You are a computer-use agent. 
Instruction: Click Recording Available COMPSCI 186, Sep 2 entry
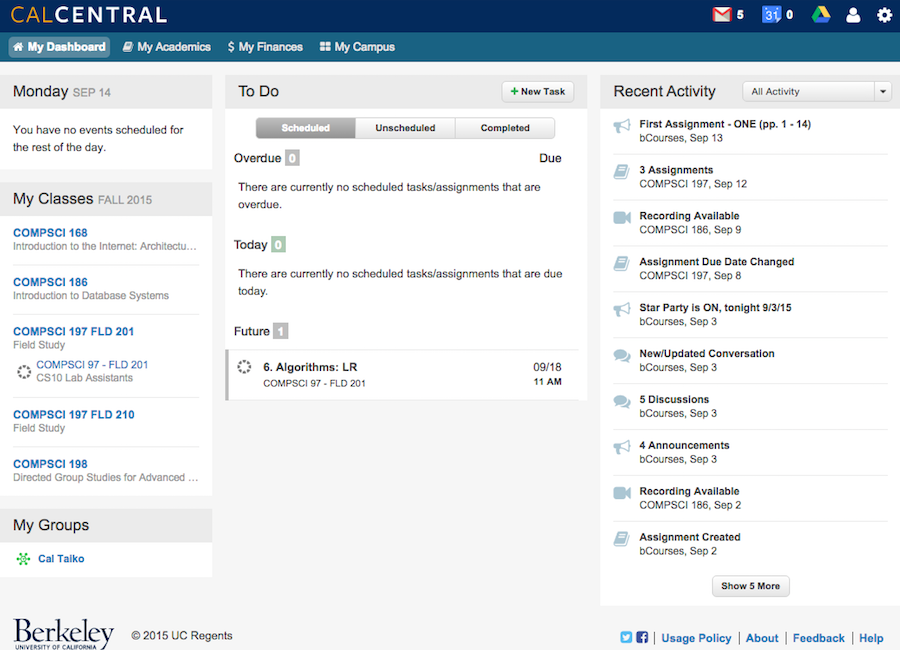pos(751,498)
